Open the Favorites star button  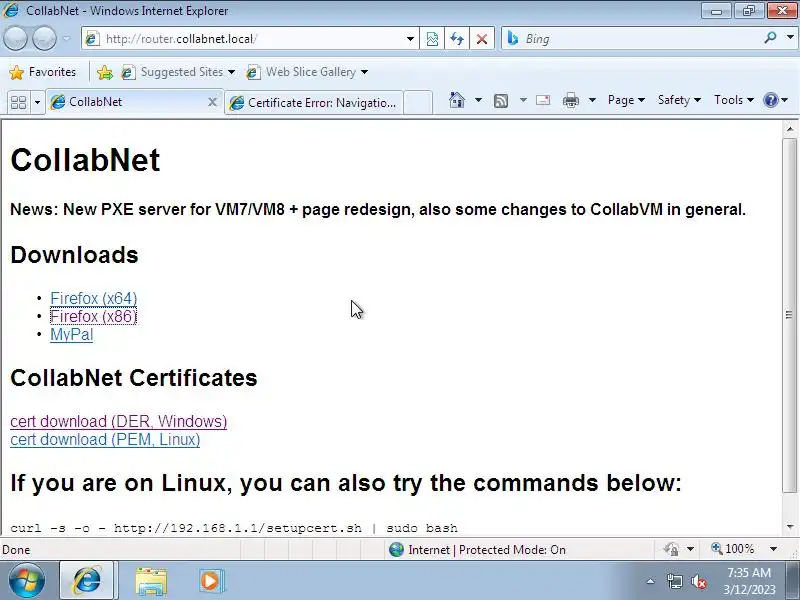pyautogui.click(x=43, y=72)
